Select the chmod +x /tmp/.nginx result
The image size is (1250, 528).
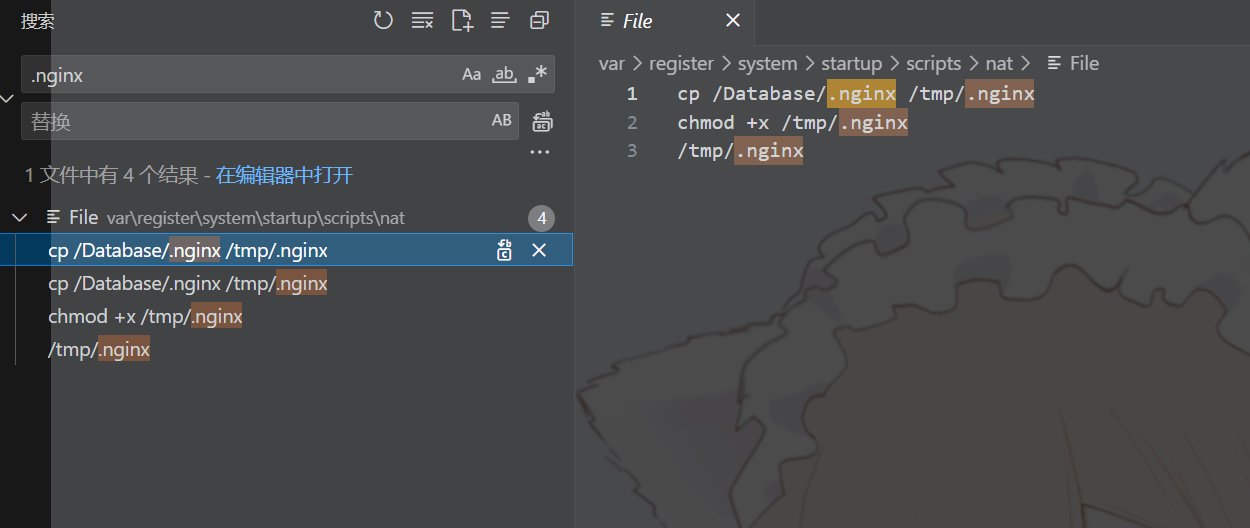pos(145,317)
